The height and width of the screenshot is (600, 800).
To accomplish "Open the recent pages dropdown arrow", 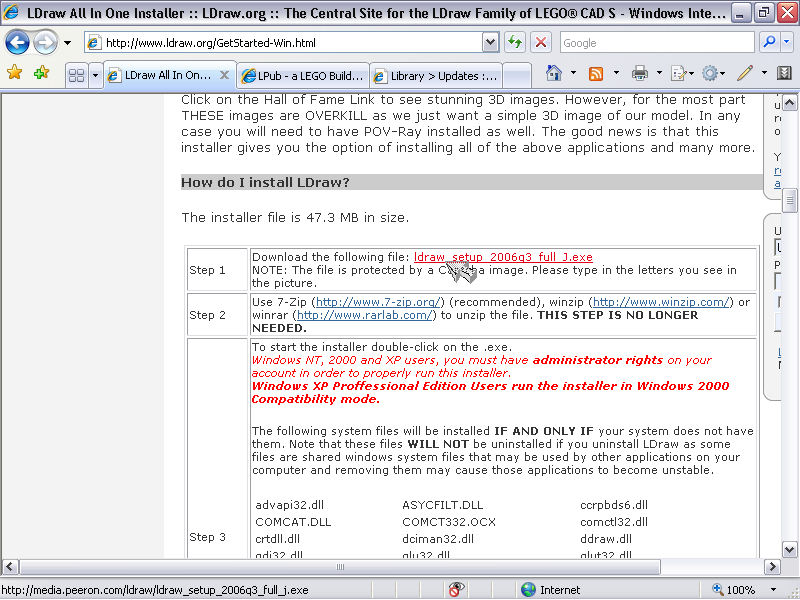I will [67, 43].
